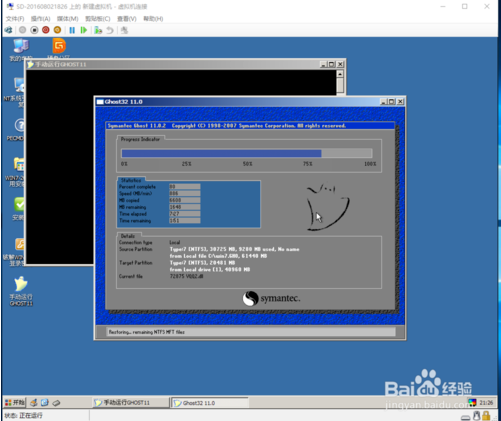Screen dimensions: 501x421
Task: Maximize the Ghost32 11.0 window
Action: tap(392, 102)
